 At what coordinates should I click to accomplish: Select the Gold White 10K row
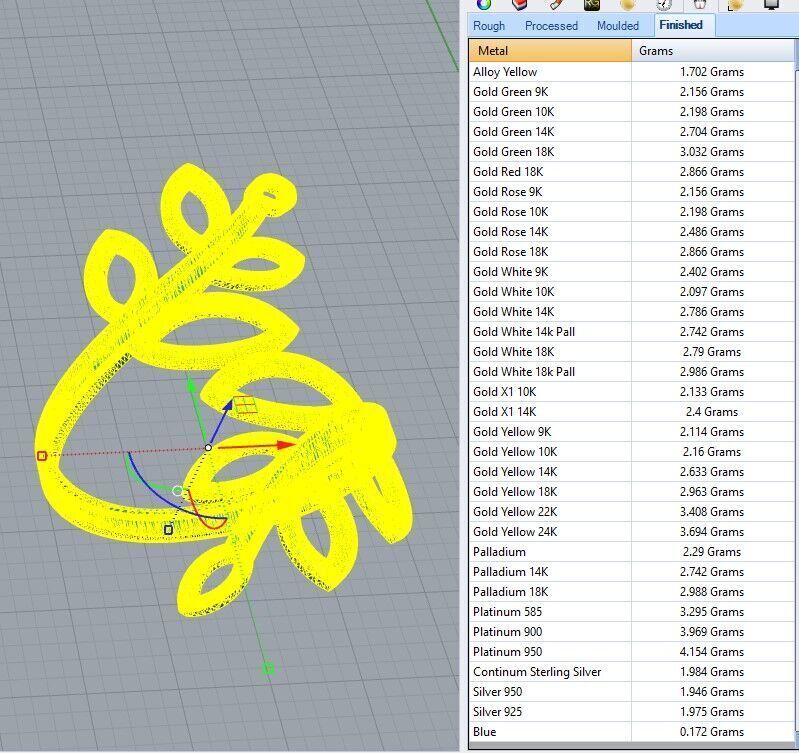[631, 291]
